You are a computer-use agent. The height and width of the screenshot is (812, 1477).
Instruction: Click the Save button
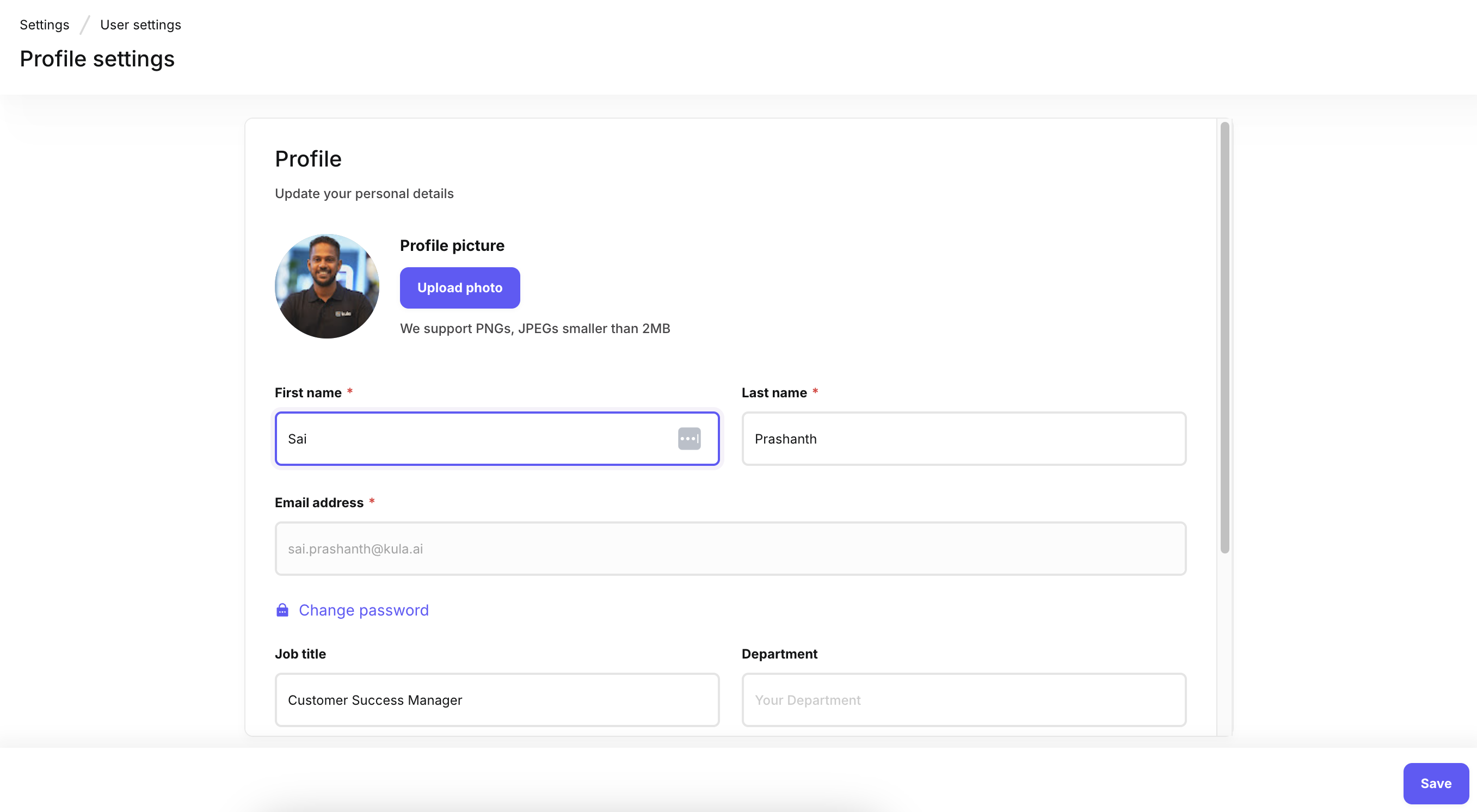pyautogui.click(x=1435, y=783)
